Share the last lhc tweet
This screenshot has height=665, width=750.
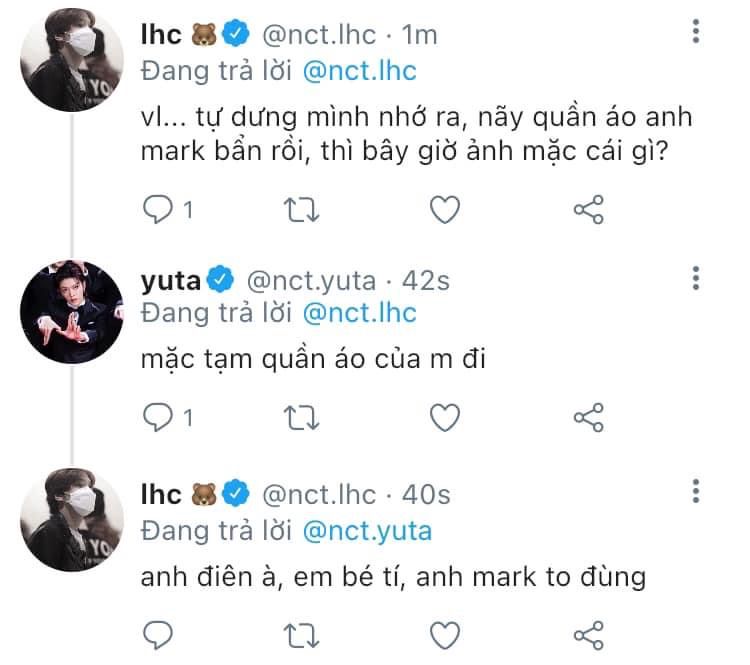coord(588,633)
